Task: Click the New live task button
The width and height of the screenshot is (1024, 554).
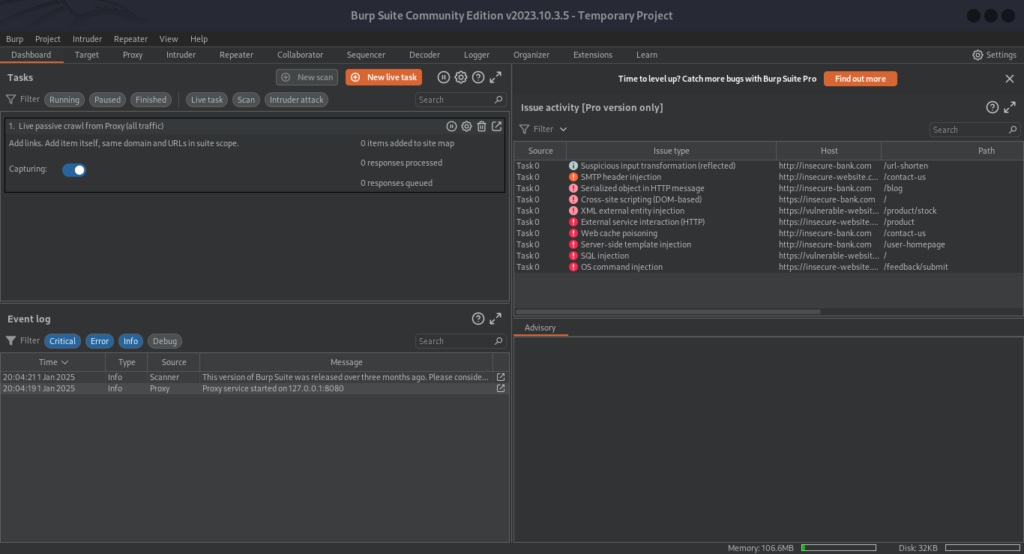Action: tap(384, 77)
